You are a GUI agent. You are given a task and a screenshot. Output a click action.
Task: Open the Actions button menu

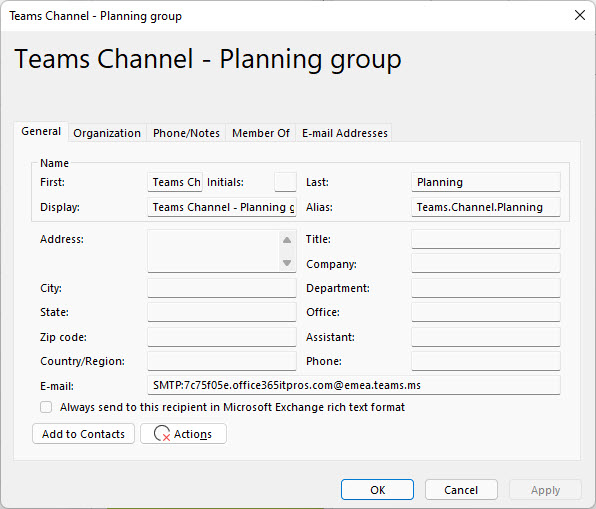[x=183, y=434]
